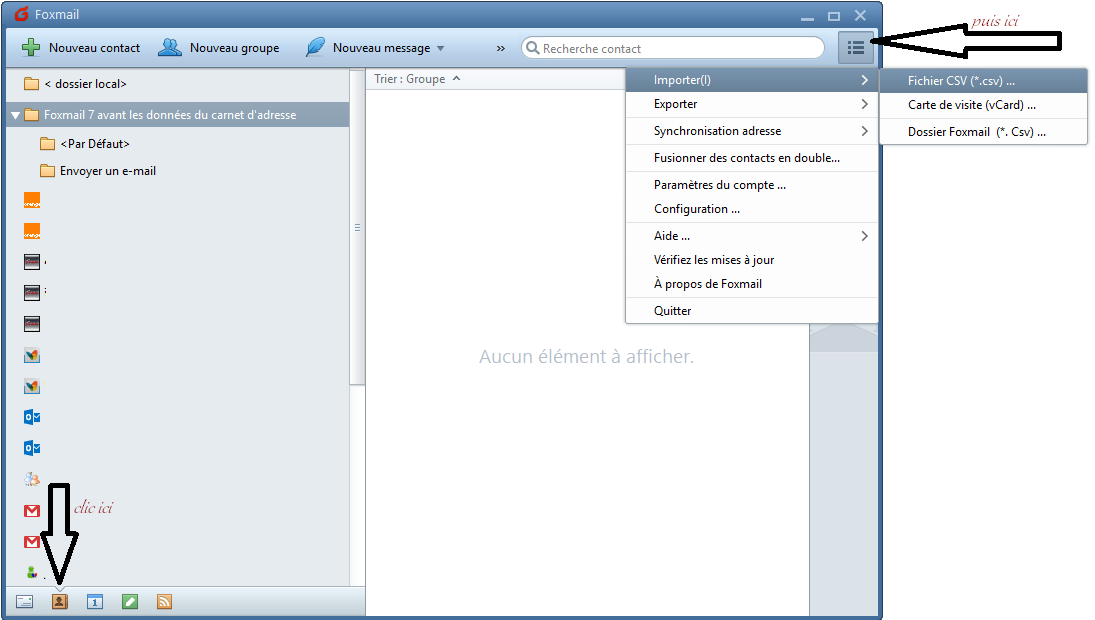This screenshot has width=1095, height=620.
Task: Open the main menu list icon
Action: click(855, 48)
